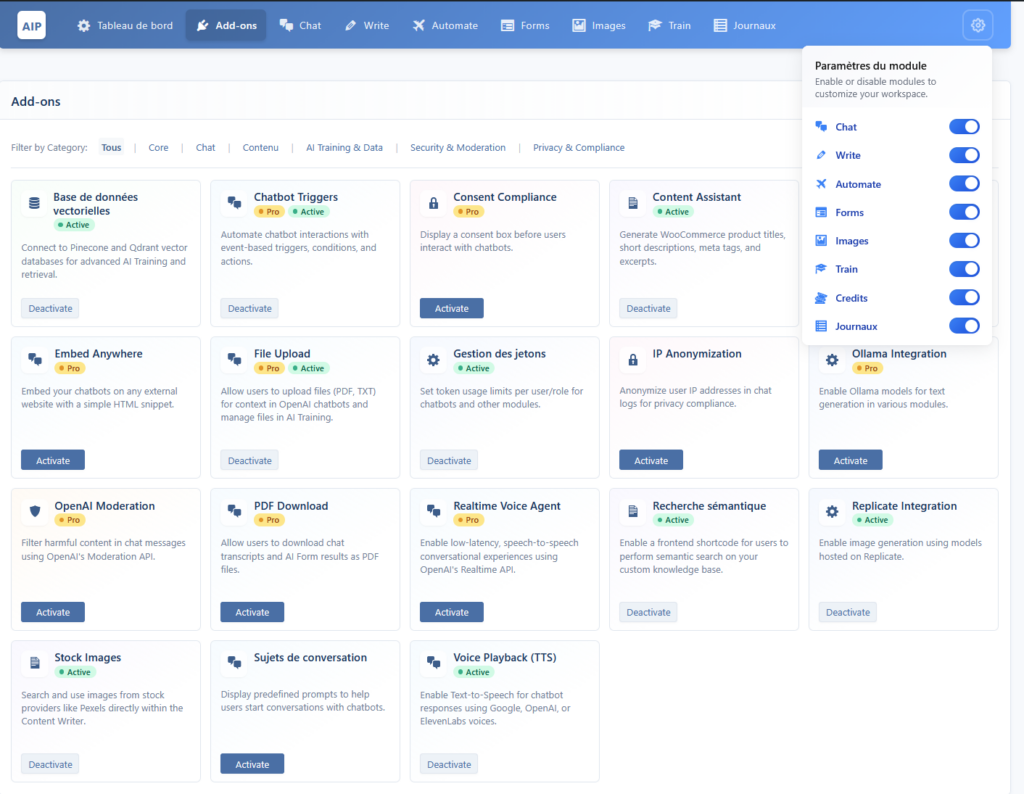Image resolution: width=1024 pixels, height=794 pixels.
Task: Click the vector database icon
Action: tap(35, 203)
